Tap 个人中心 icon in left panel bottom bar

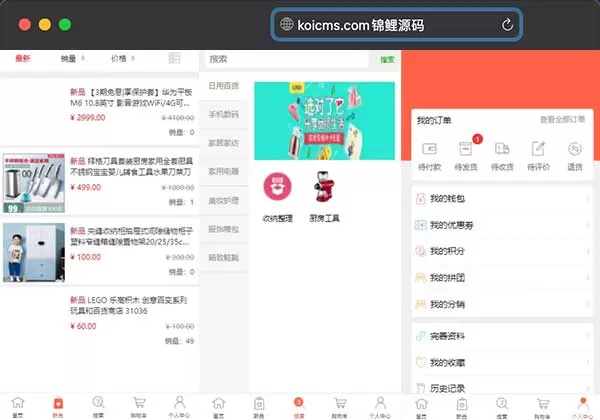tap(179, 402)
